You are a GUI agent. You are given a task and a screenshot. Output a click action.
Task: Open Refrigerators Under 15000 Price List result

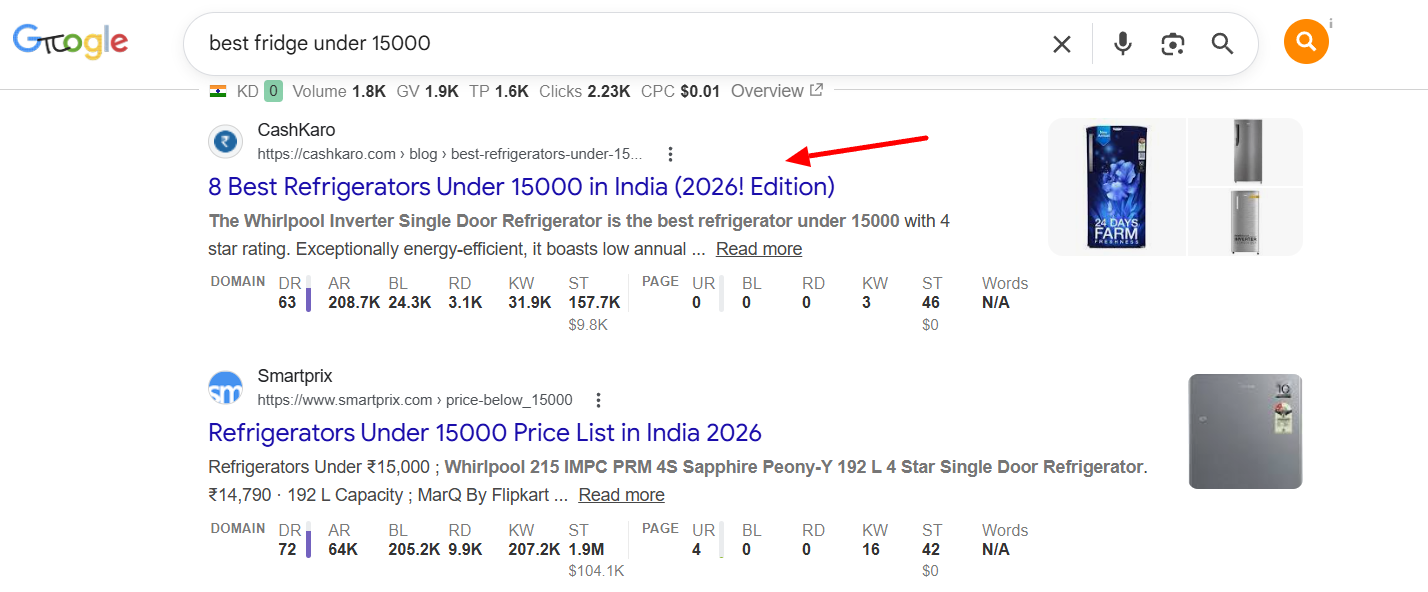tap(485, 433)
